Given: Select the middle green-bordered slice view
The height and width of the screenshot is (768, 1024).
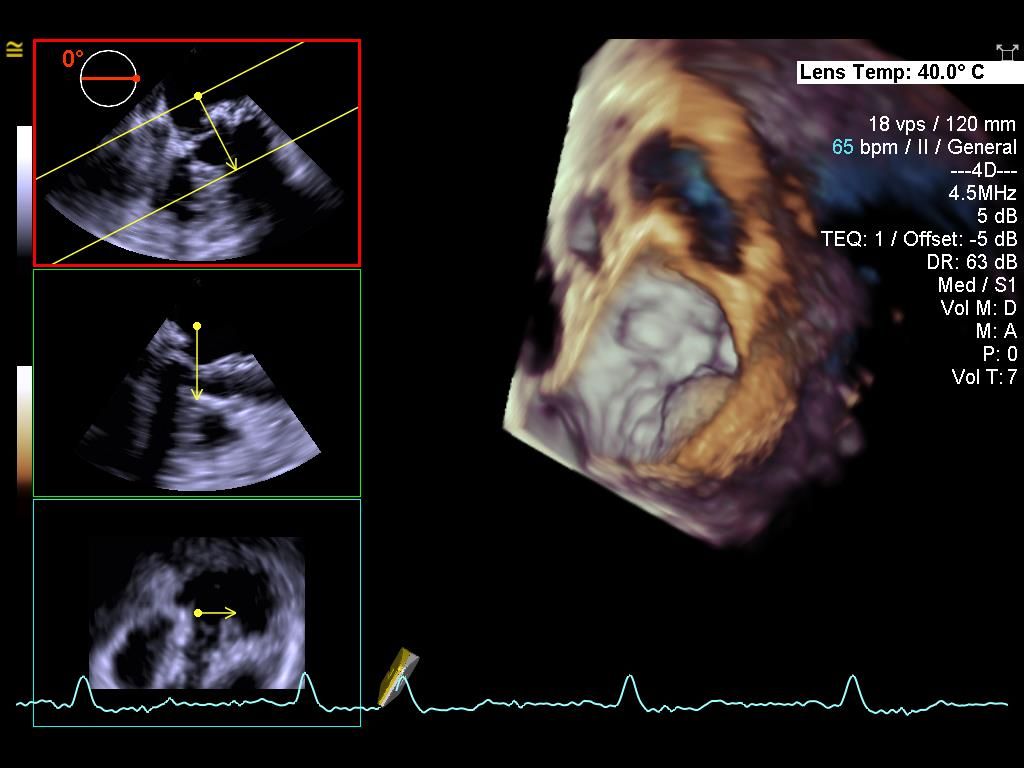Looking at the screenshot, I should [x=197, y=383].
